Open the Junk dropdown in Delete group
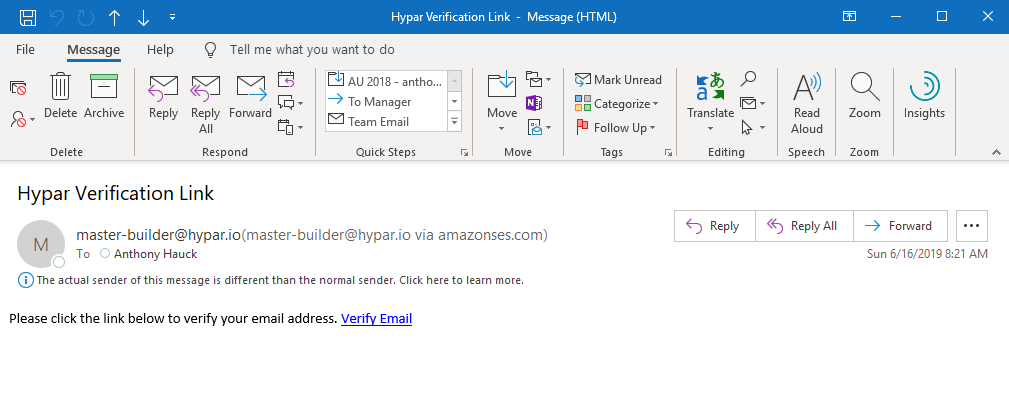 [x=23, y=119]
